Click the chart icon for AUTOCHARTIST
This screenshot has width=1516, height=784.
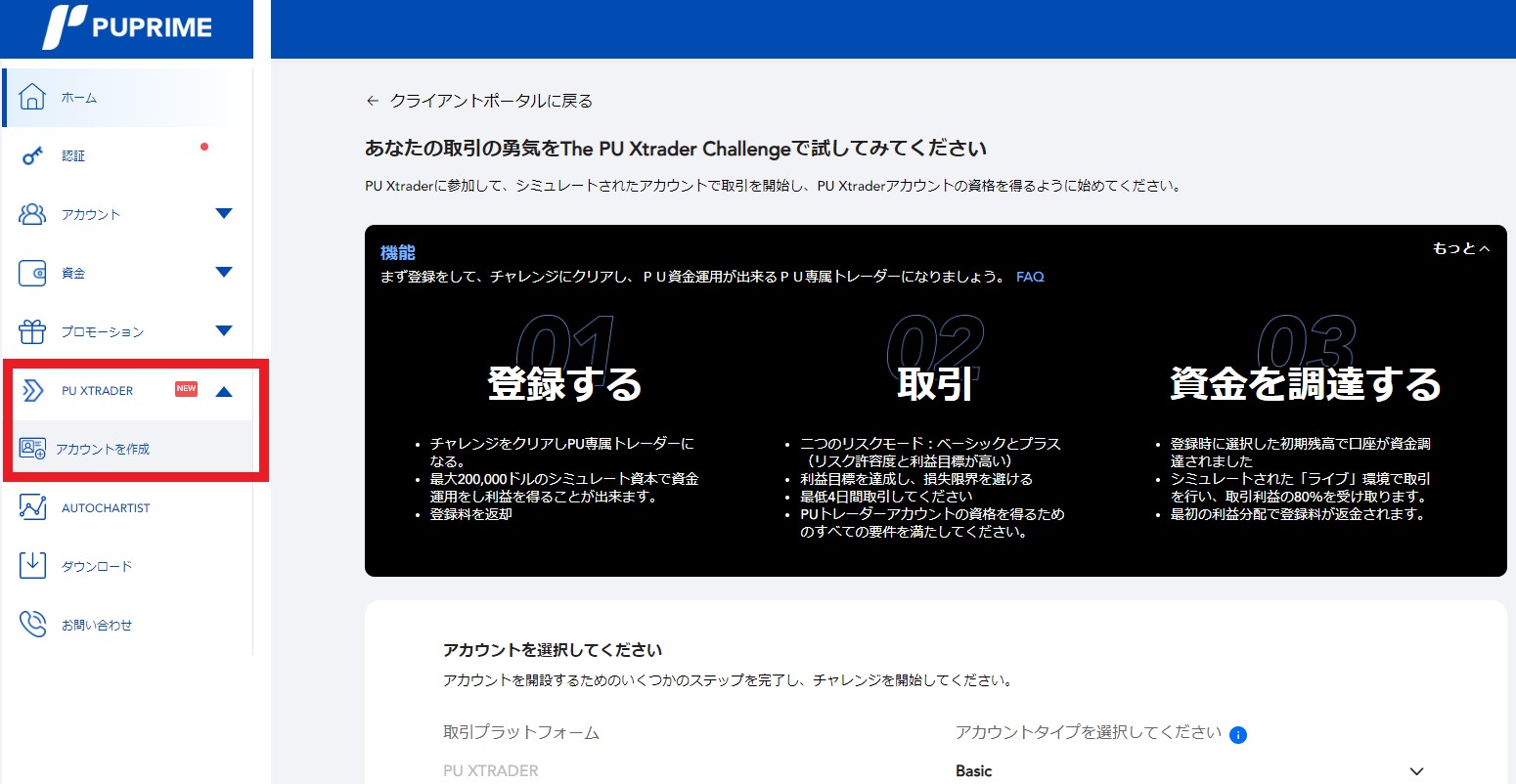(32, 507)
